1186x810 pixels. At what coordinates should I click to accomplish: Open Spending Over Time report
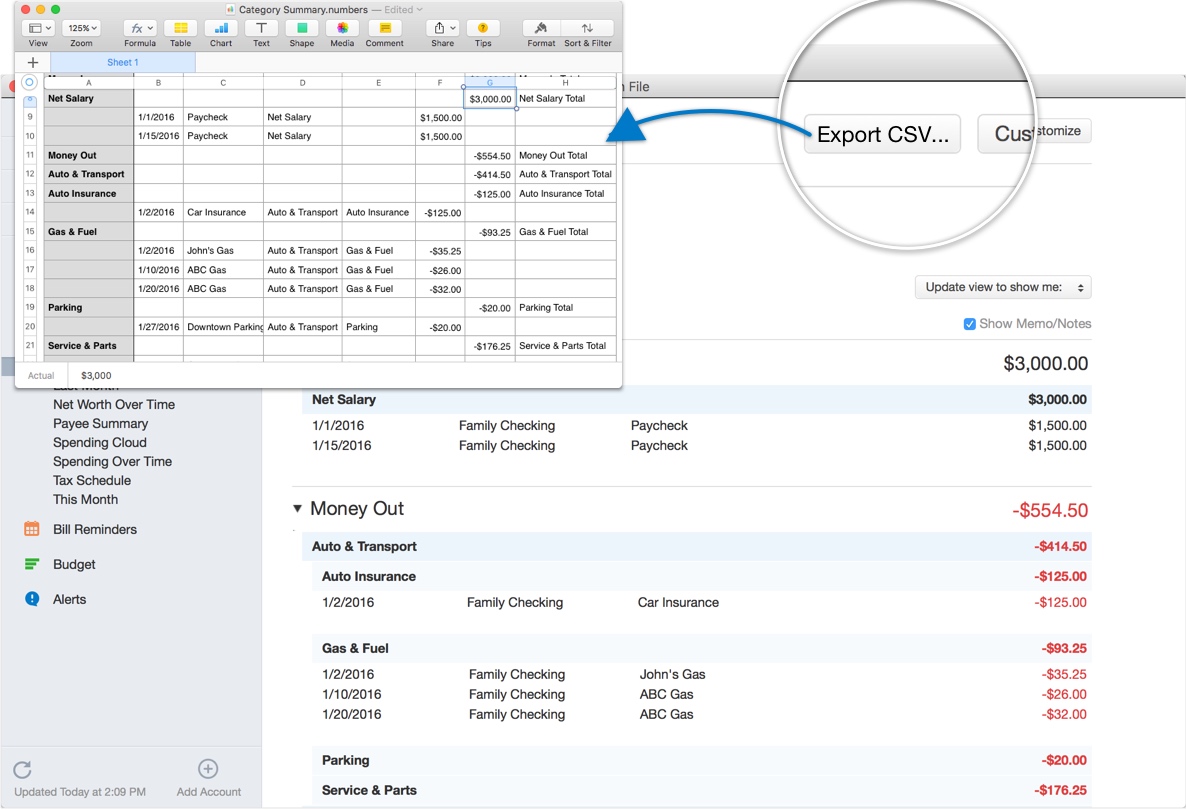coord(112,461)
